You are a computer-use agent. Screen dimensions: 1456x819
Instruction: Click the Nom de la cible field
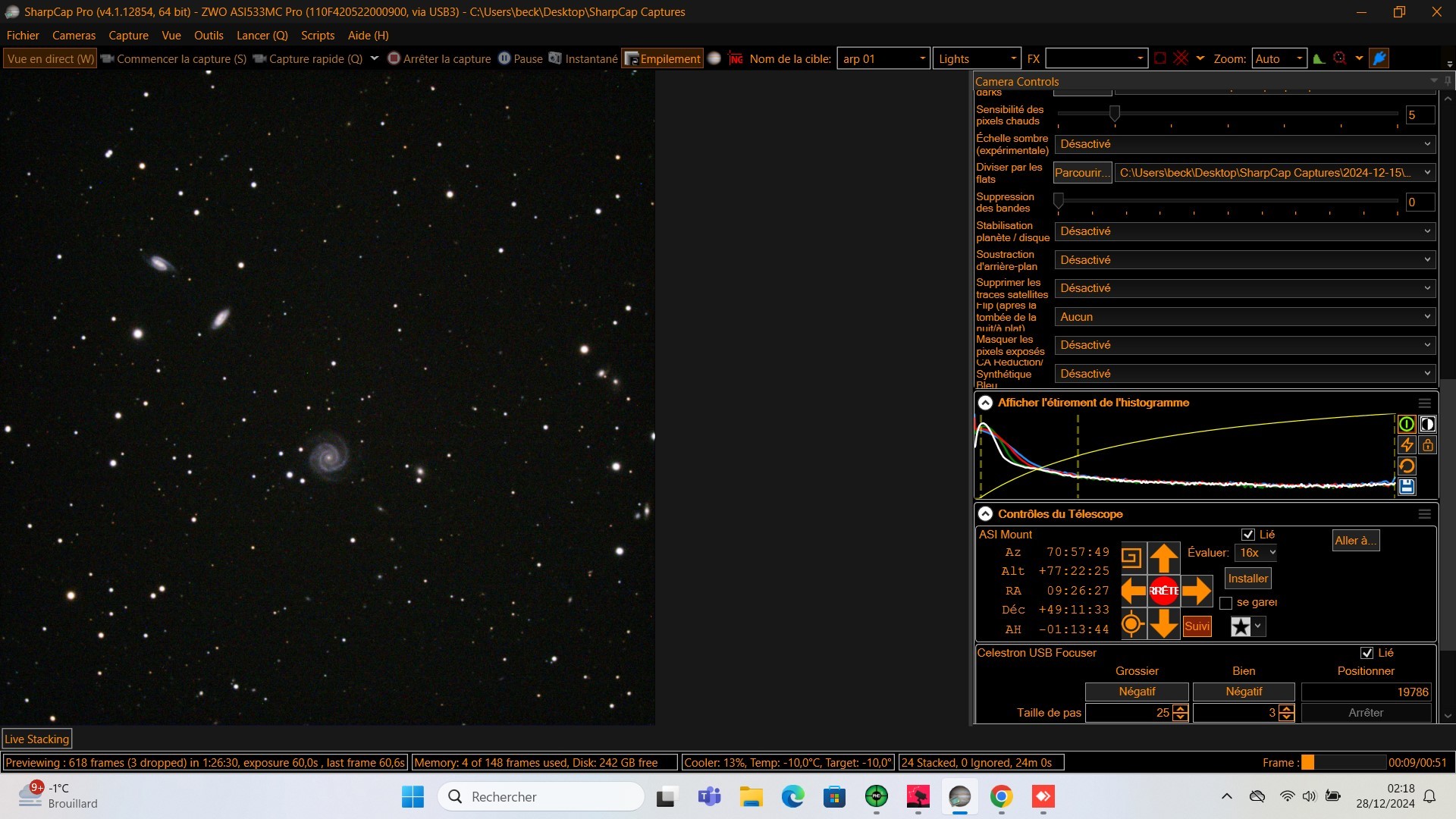pos(883,58)
